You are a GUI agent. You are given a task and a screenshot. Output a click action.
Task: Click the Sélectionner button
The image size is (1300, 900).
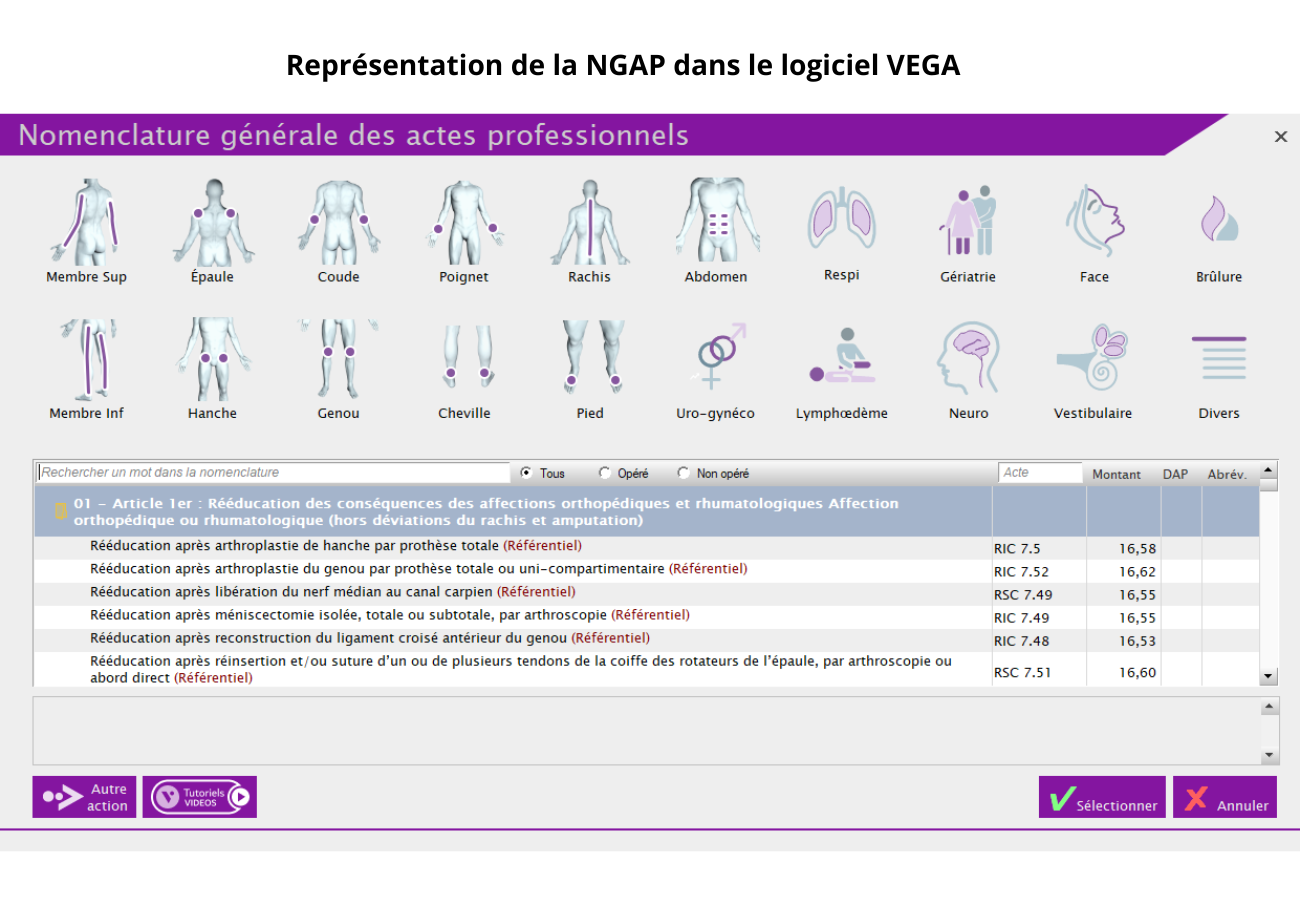pos(1101,797)
